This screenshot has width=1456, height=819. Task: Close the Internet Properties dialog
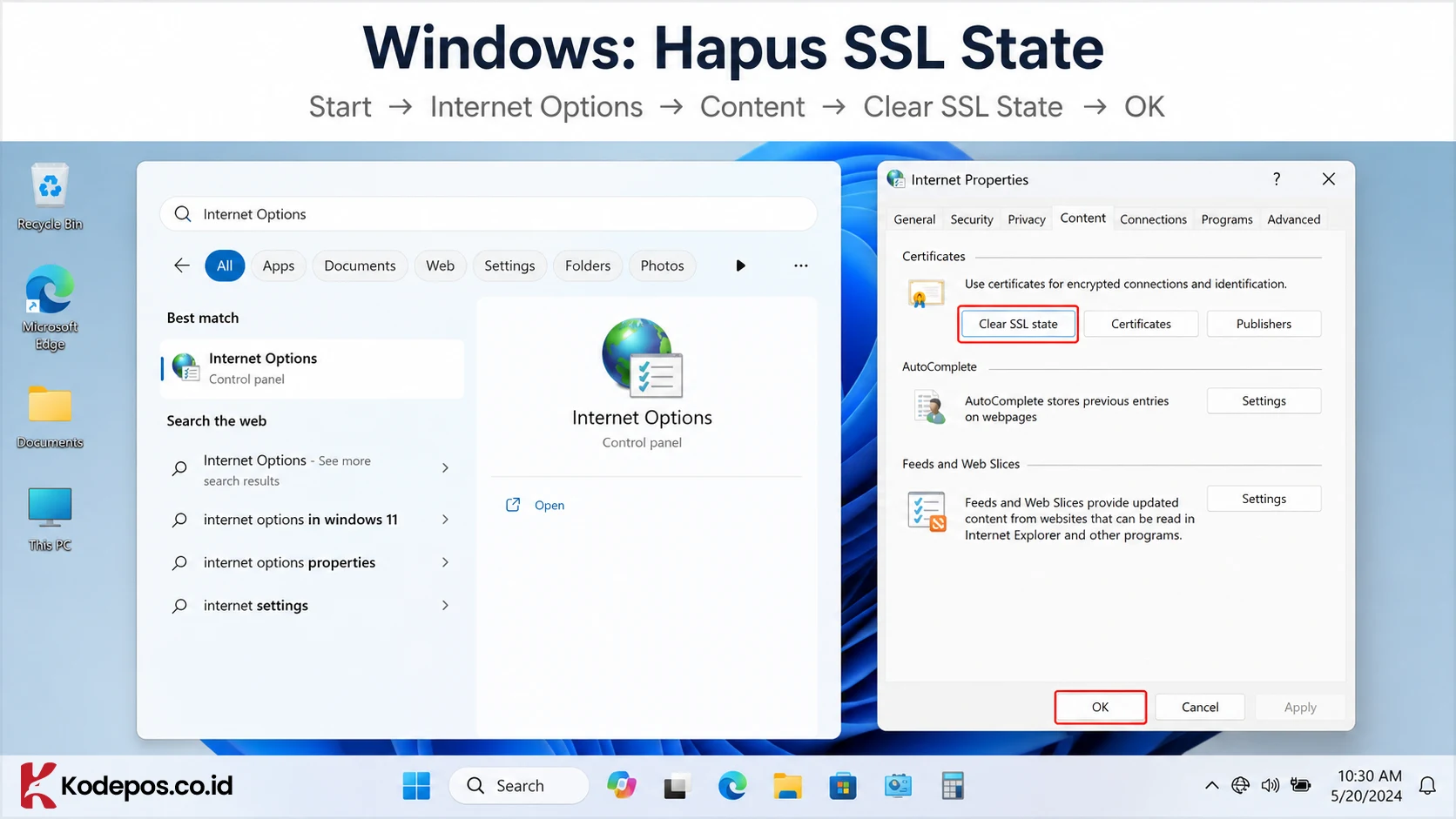[1328, 178]
